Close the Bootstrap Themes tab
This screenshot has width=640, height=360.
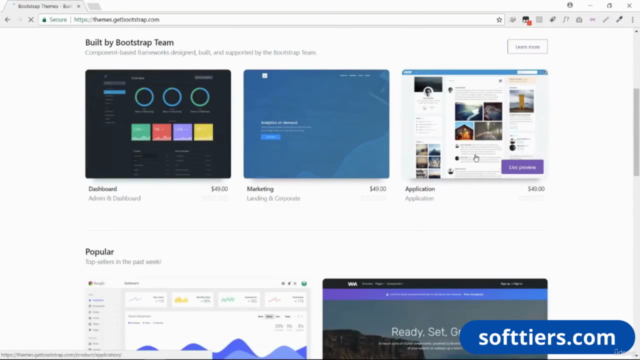78,6
